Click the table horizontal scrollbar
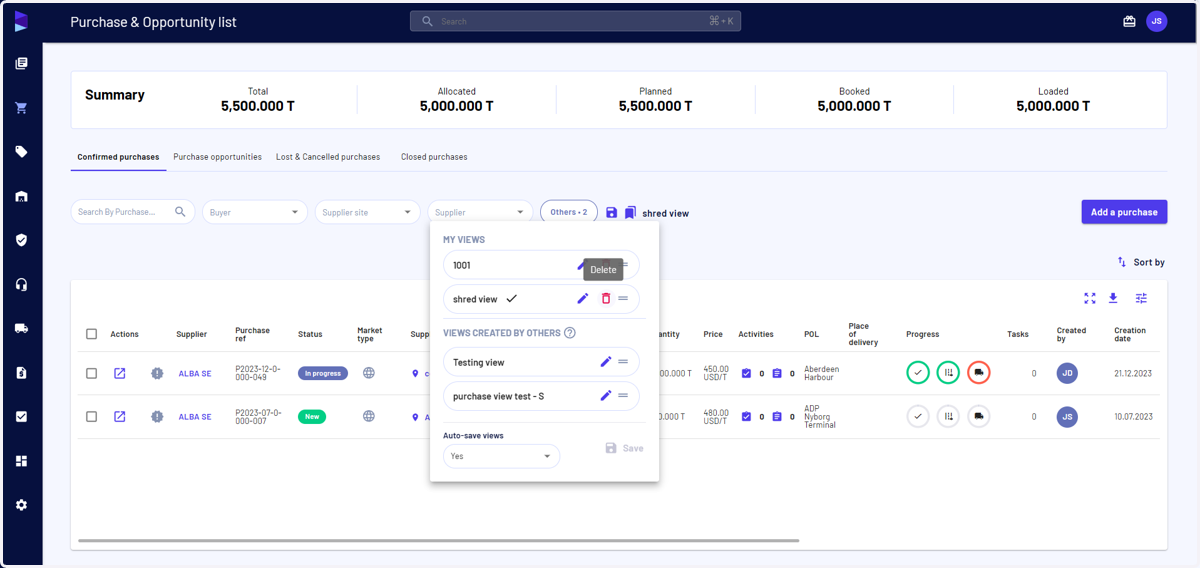 click(438, 541)
